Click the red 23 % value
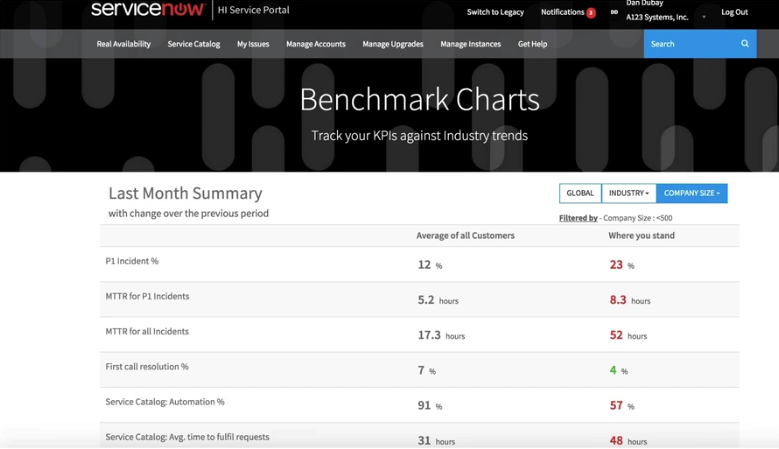The image size is (779, 449). tap(622, 265)
